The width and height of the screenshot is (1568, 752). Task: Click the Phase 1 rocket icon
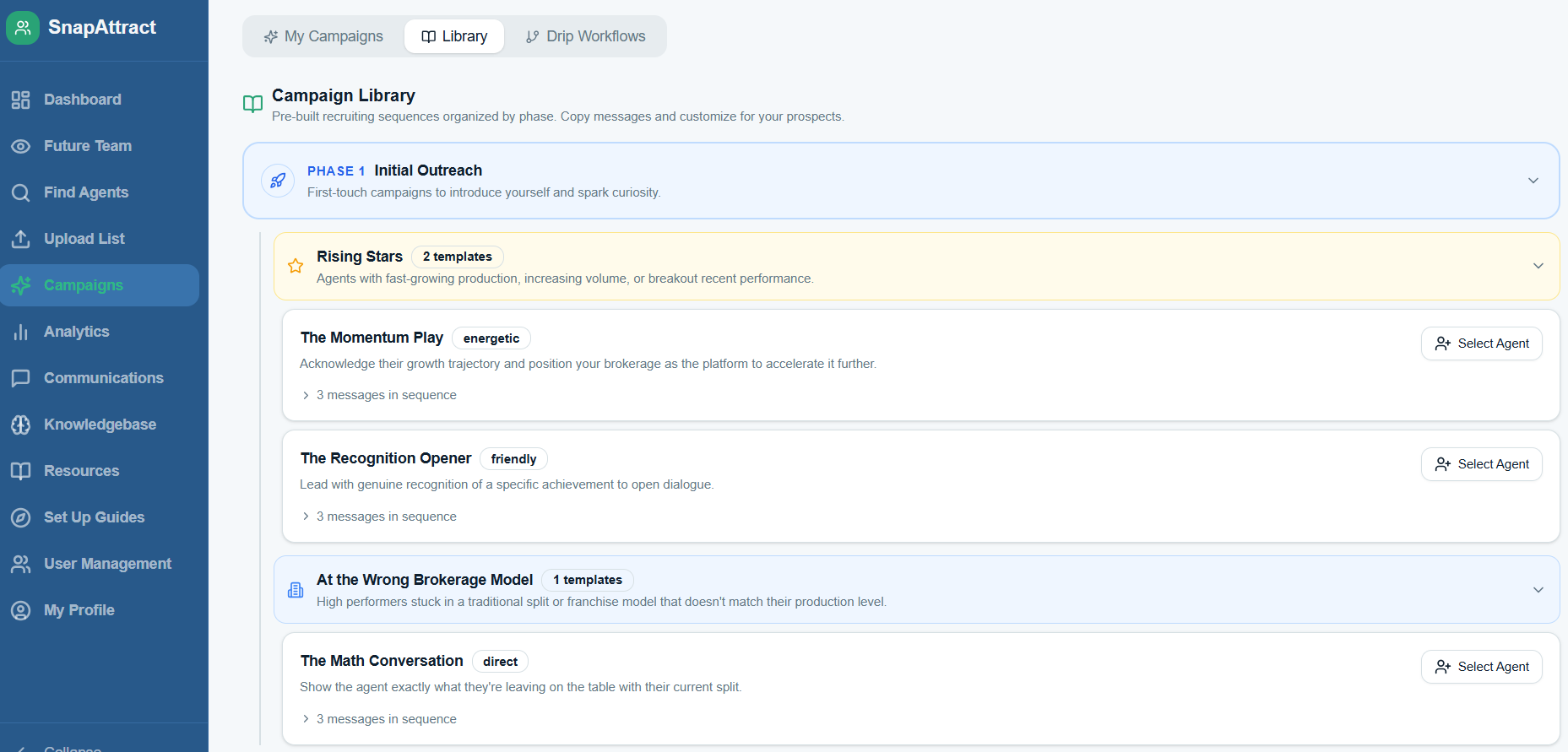[x=278, y=181]
